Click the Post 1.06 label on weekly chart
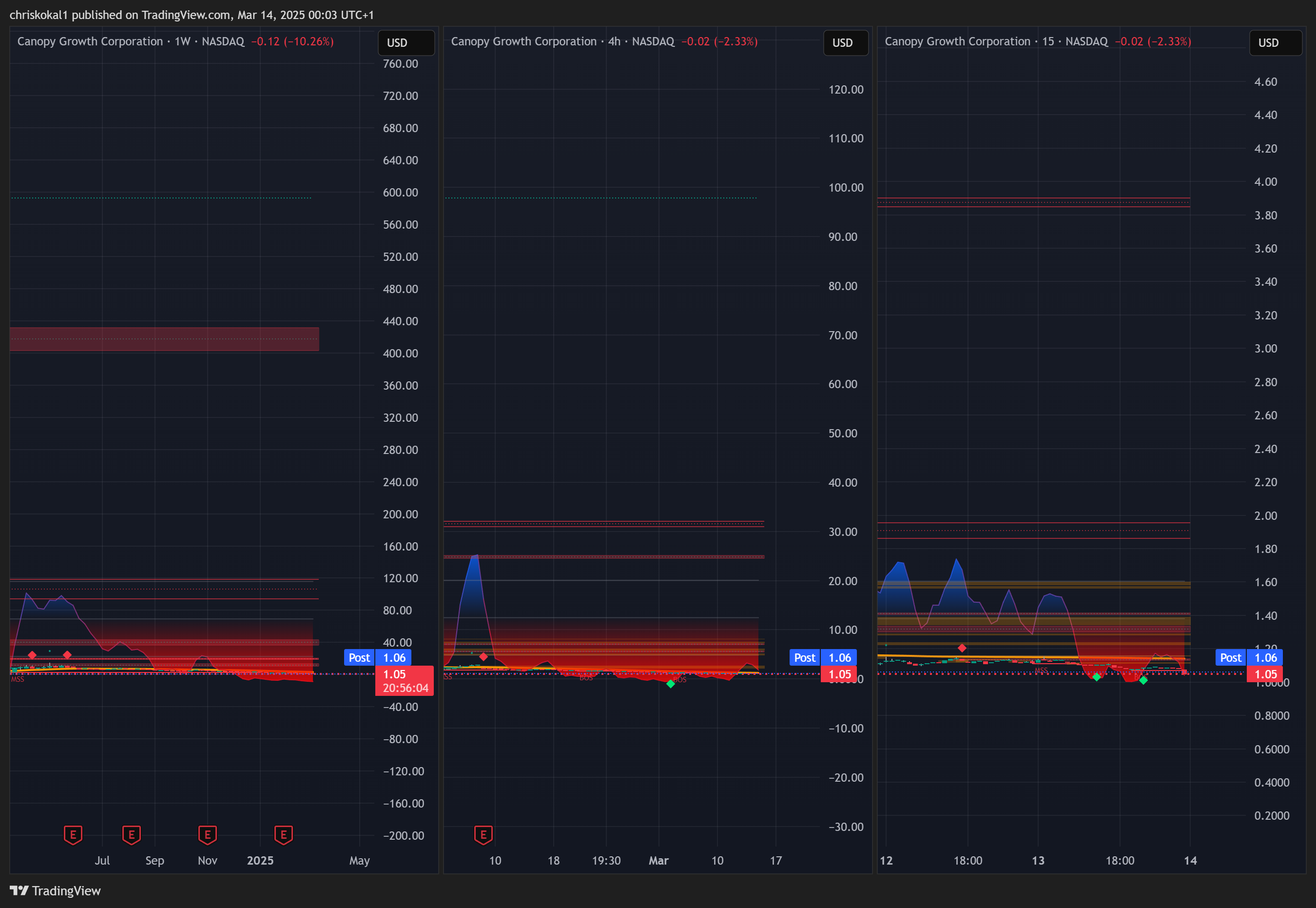The height and width of the screenshot is (908, 1316). (377, 658)
